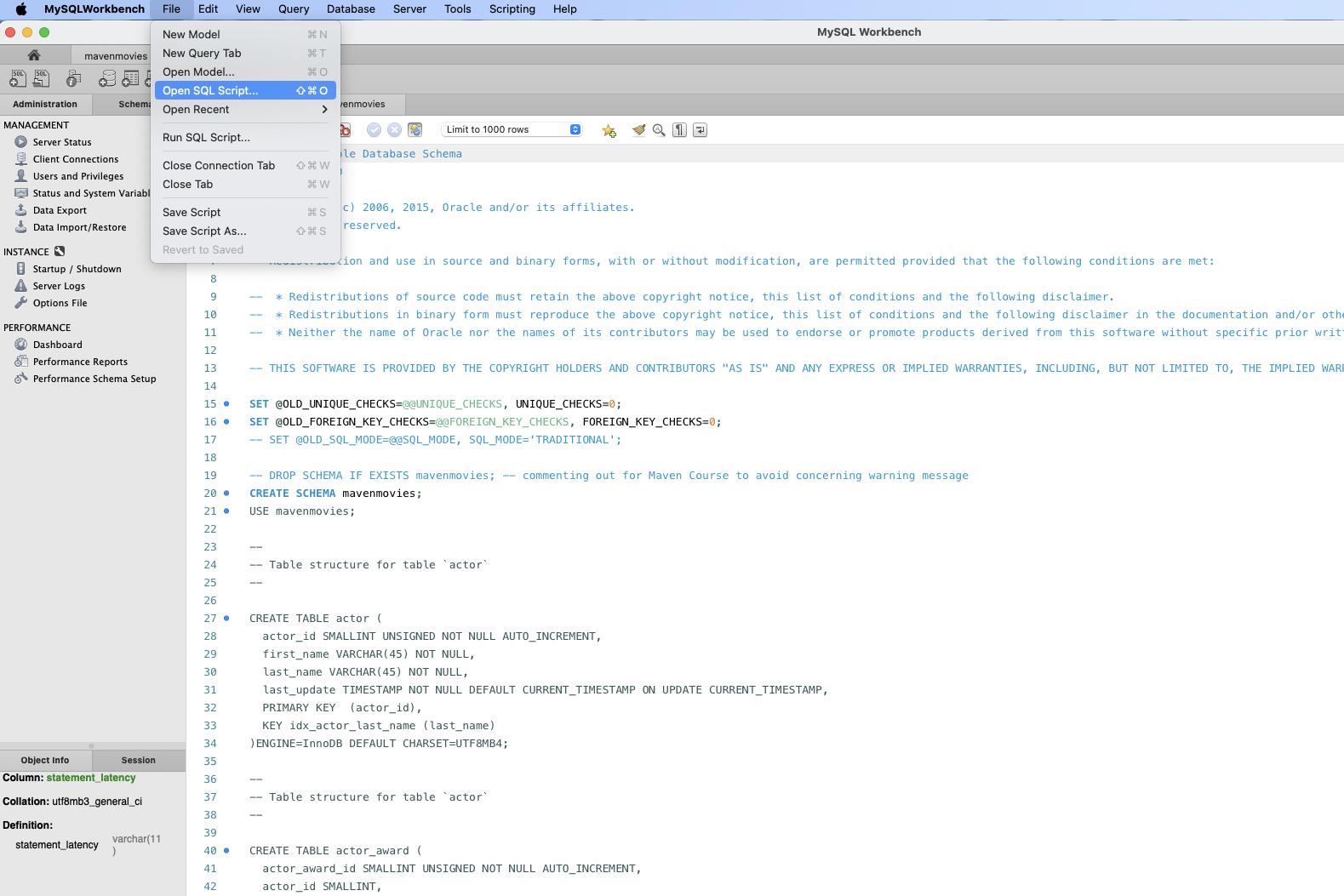Open Server Status in Management
Image resolution: width=1344 pixels, height=896 pixels.
62,142
